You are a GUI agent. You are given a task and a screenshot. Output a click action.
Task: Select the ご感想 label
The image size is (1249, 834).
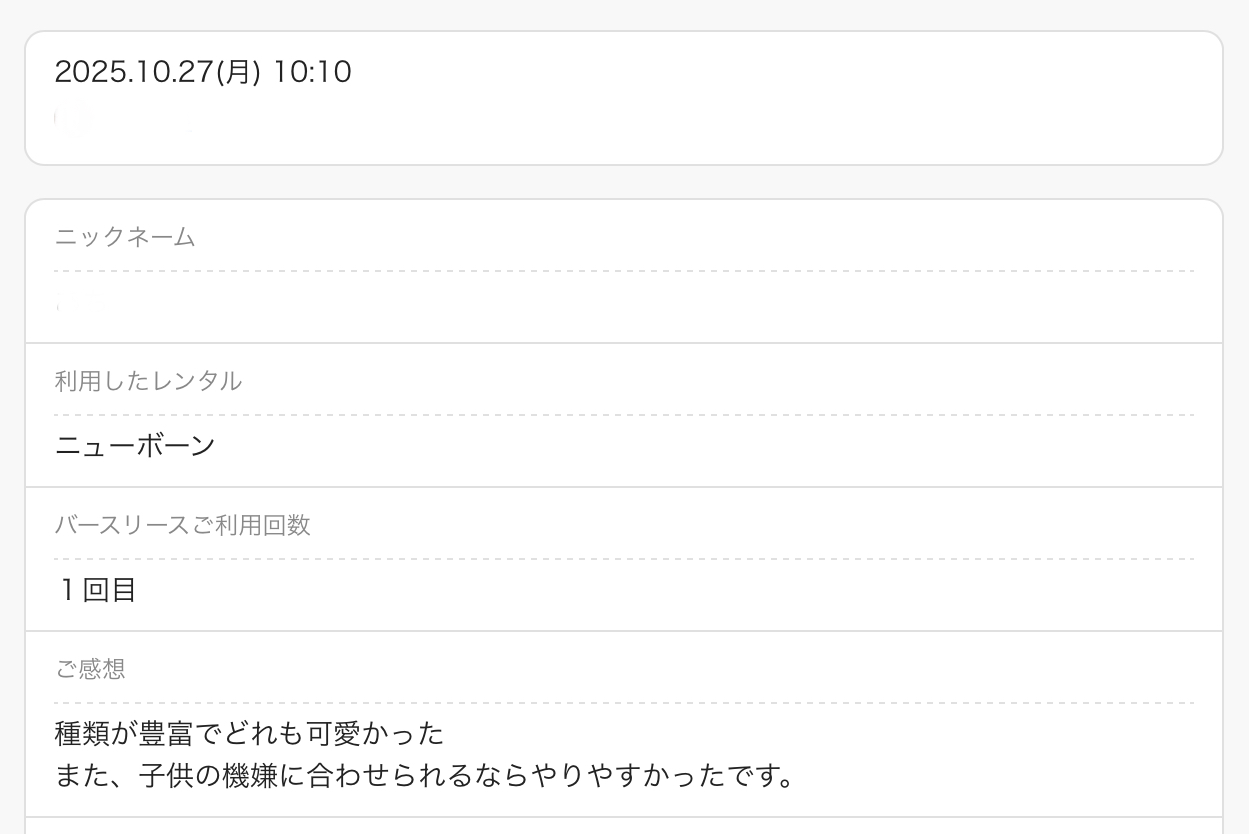(90, 669)
